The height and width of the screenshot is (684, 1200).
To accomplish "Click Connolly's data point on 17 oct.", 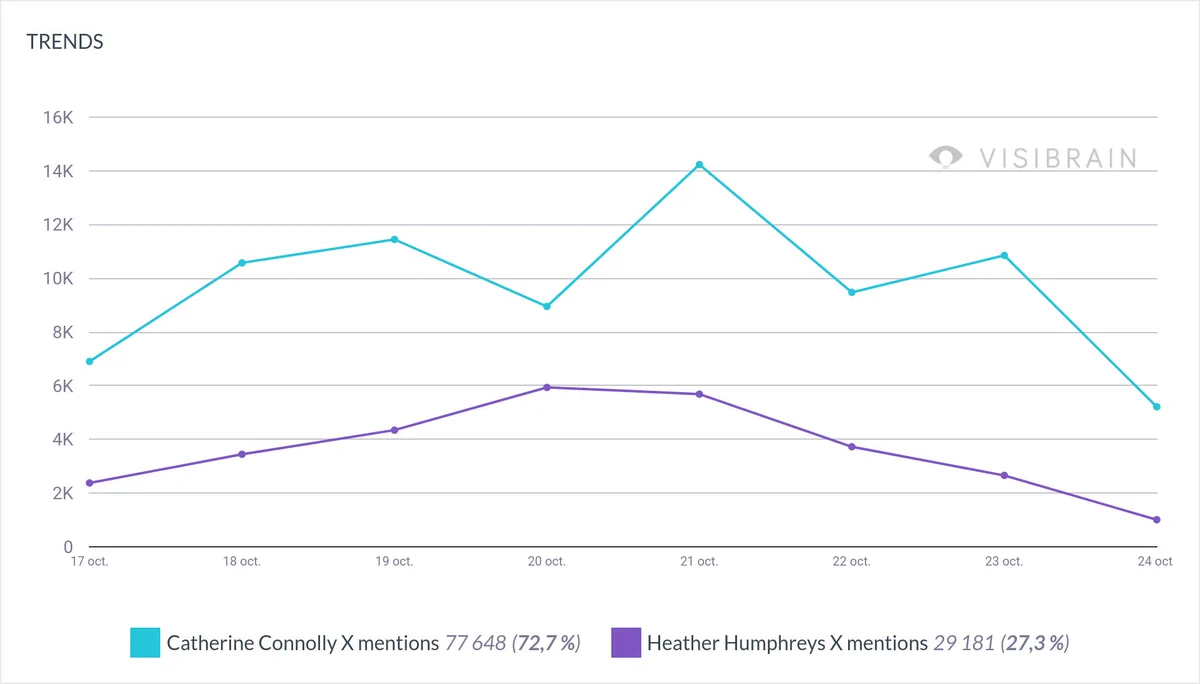I will point(90,361).
